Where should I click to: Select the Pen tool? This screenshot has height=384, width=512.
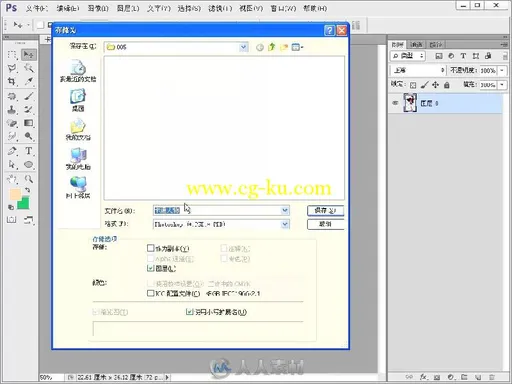[x=12, y=151]
